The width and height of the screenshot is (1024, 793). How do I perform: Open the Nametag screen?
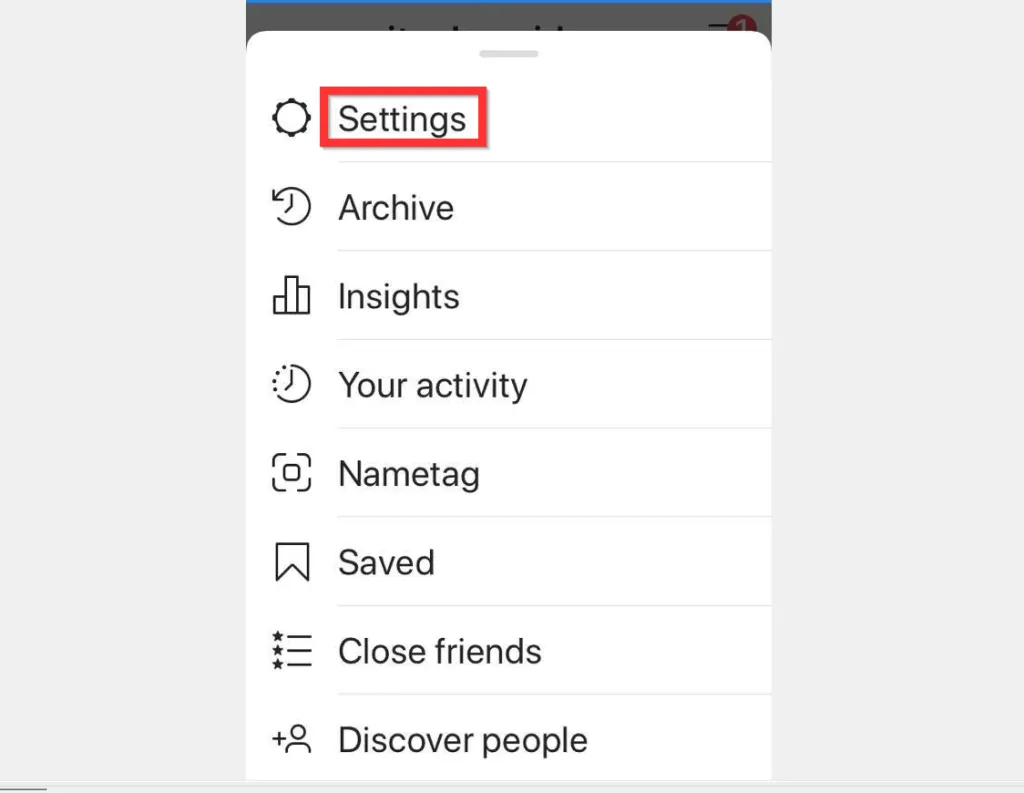tap(409, 474)
